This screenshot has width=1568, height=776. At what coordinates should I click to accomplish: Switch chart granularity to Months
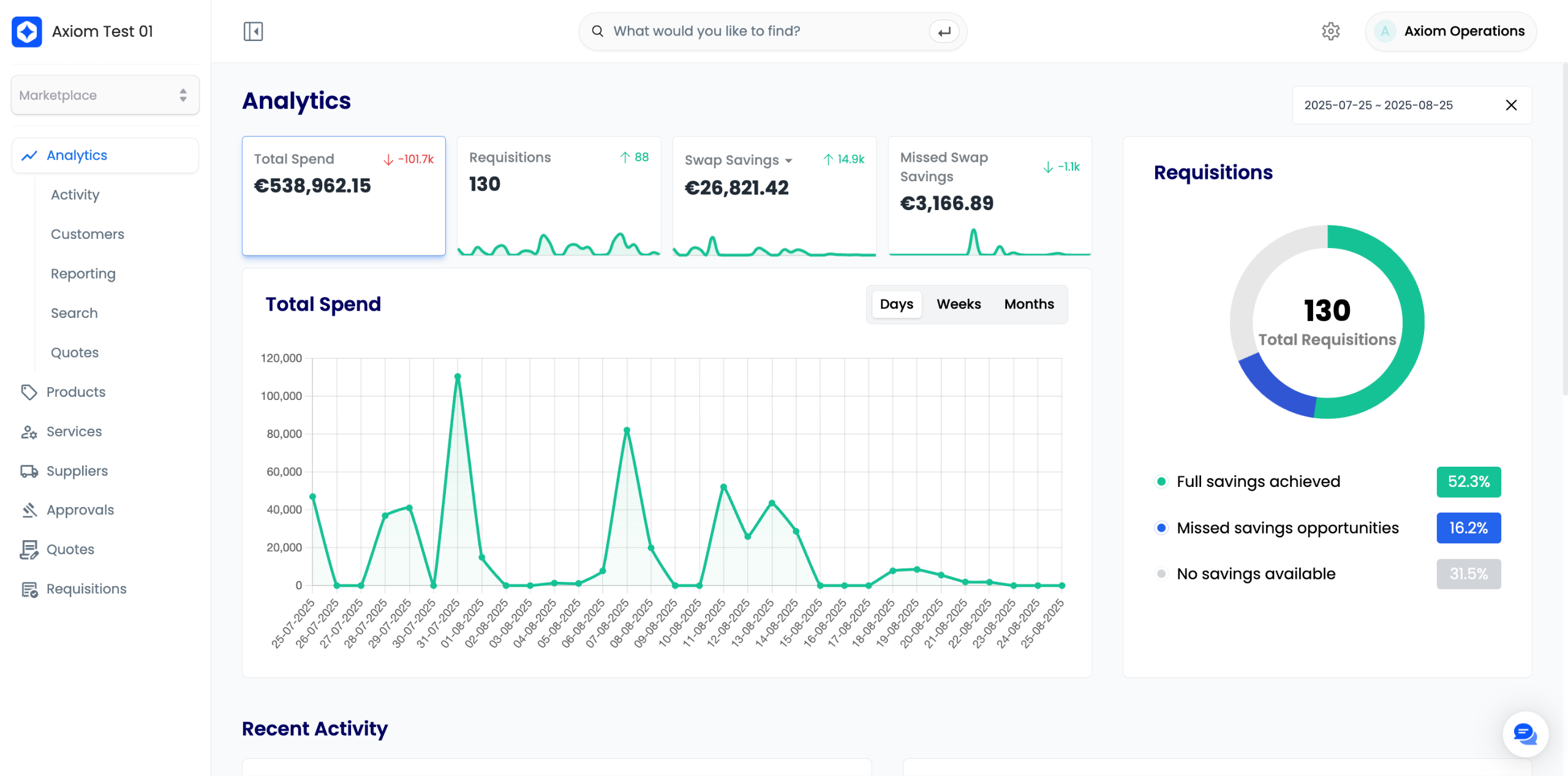pos(1028,304)
